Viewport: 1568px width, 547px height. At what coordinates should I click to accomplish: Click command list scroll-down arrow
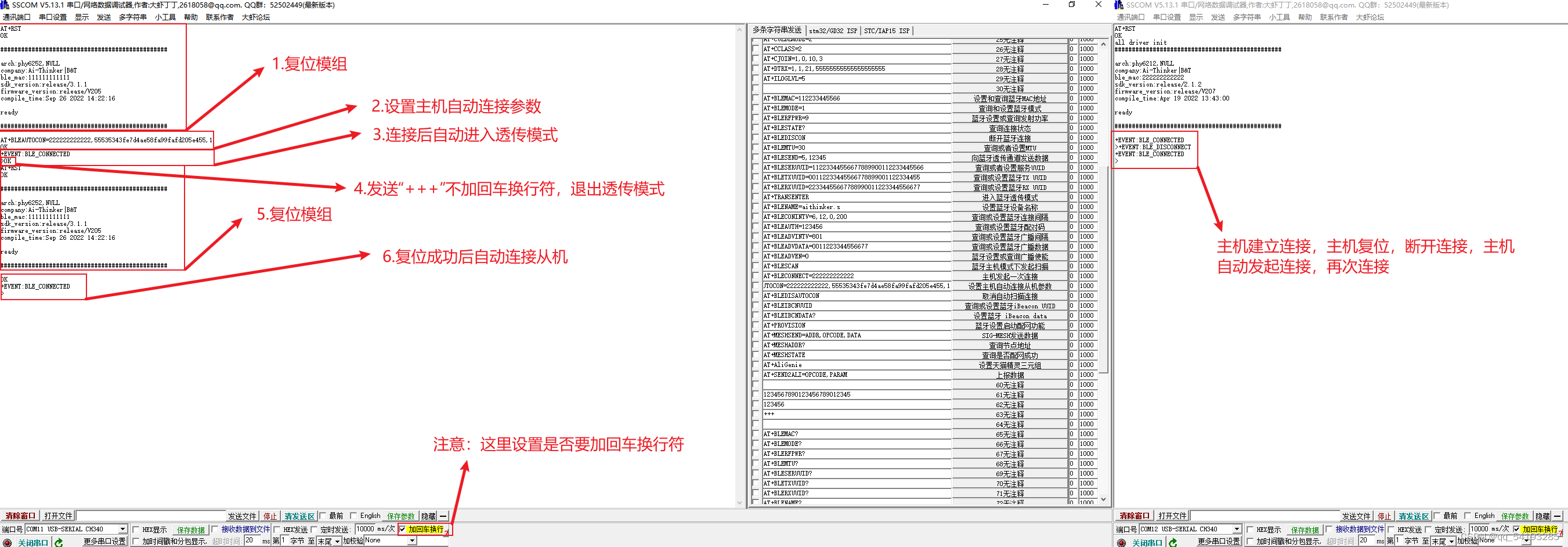click(x=1104, y=499)
